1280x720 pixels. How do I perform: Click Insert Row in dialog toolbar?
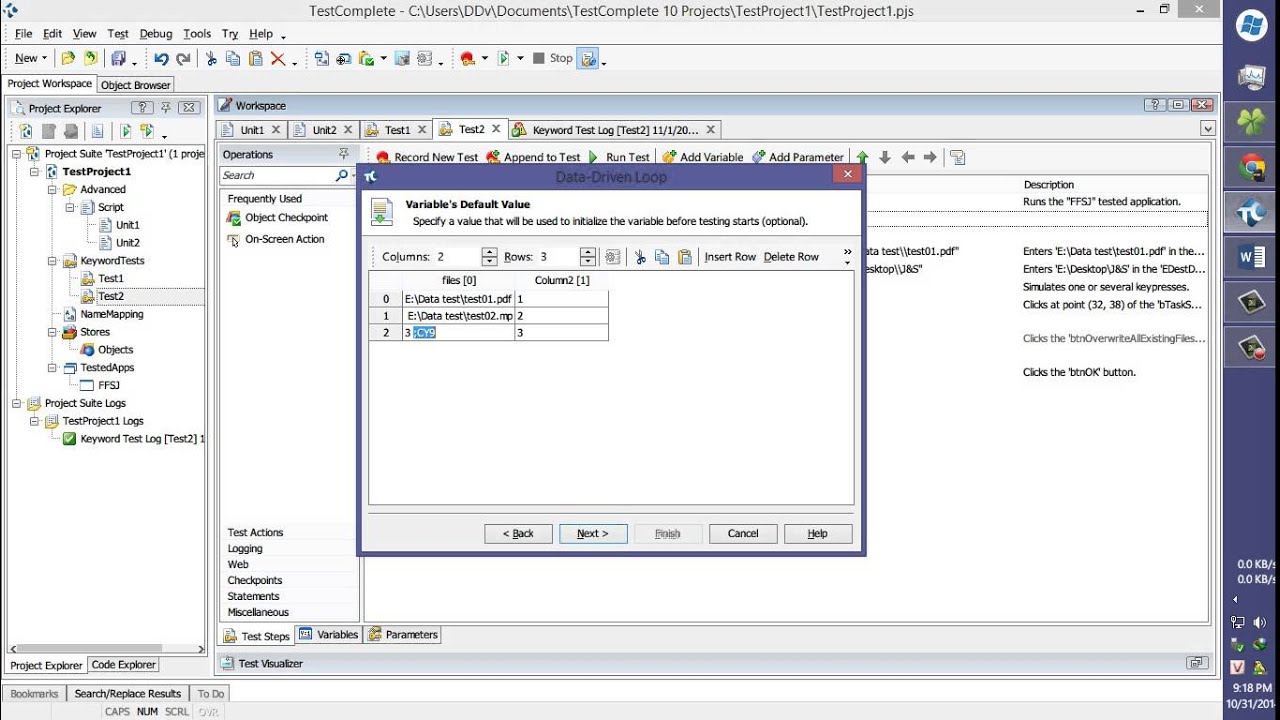click(x=730, y=257)
